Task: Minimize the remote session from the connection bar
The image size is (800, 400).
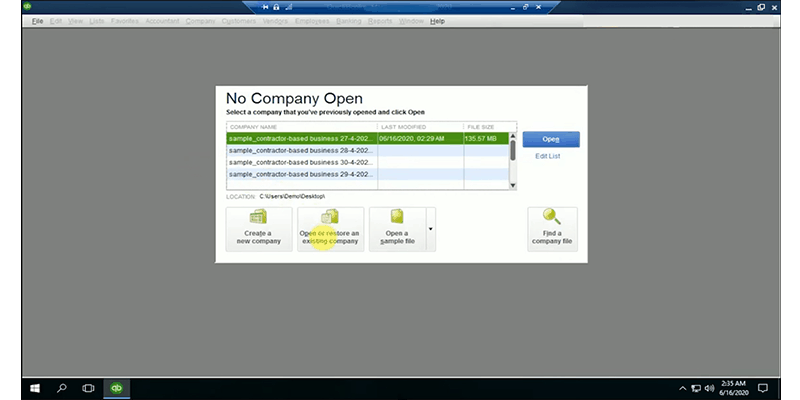Action: click(513, 7)
